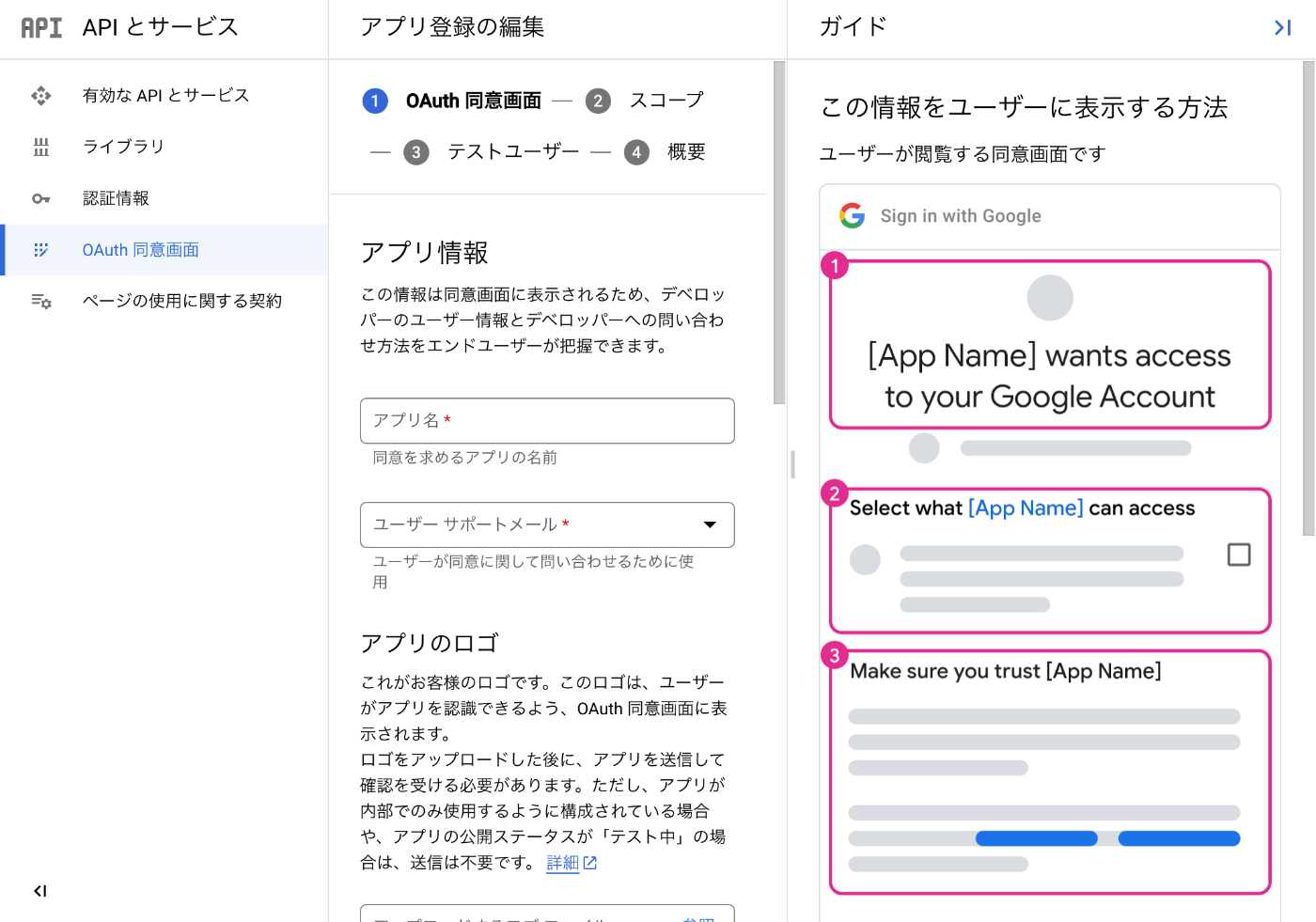
Task: Click the enabled APIs and services icon
Action: (x=41, y=96)
